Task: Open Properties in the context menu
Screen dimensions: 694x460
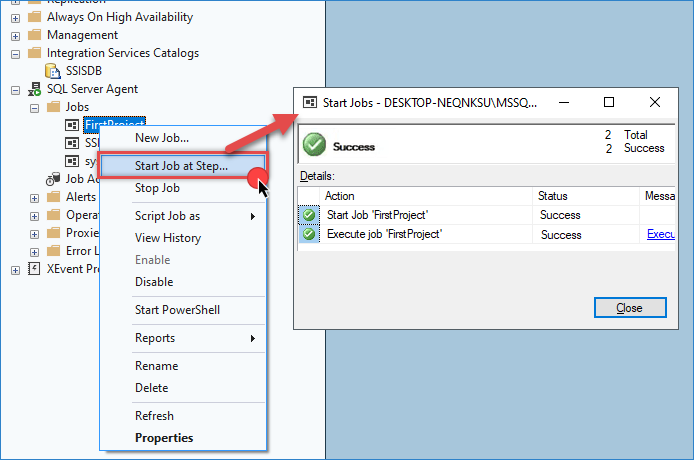Action: (164, 438)
